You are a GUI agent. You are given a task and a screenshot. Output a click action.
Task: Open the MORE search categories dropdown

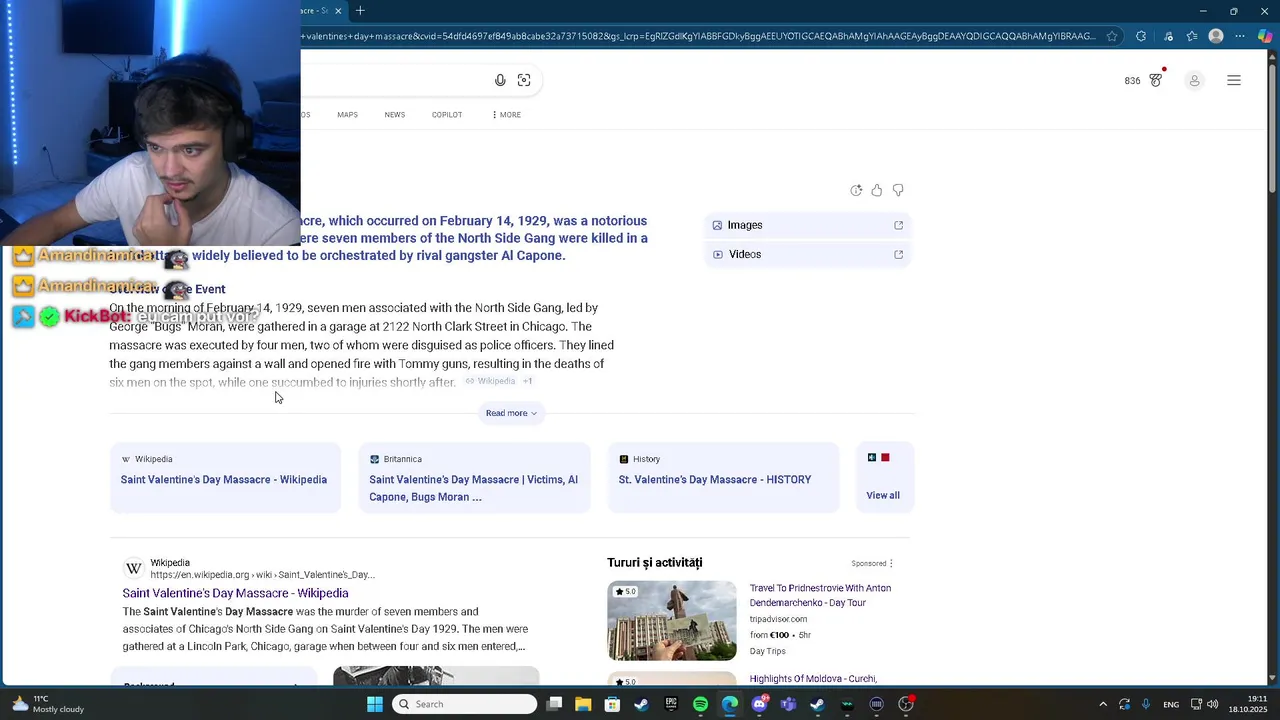tap(506, 115)
